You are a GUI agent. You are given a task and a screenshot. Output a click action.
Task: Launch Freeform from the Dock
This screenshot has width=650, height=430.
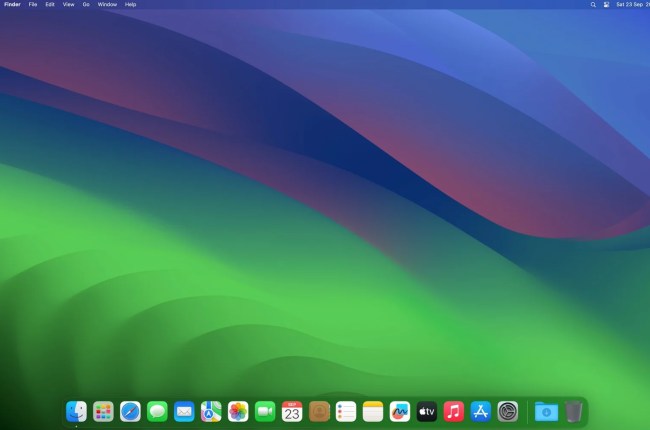tap(400, 411)
